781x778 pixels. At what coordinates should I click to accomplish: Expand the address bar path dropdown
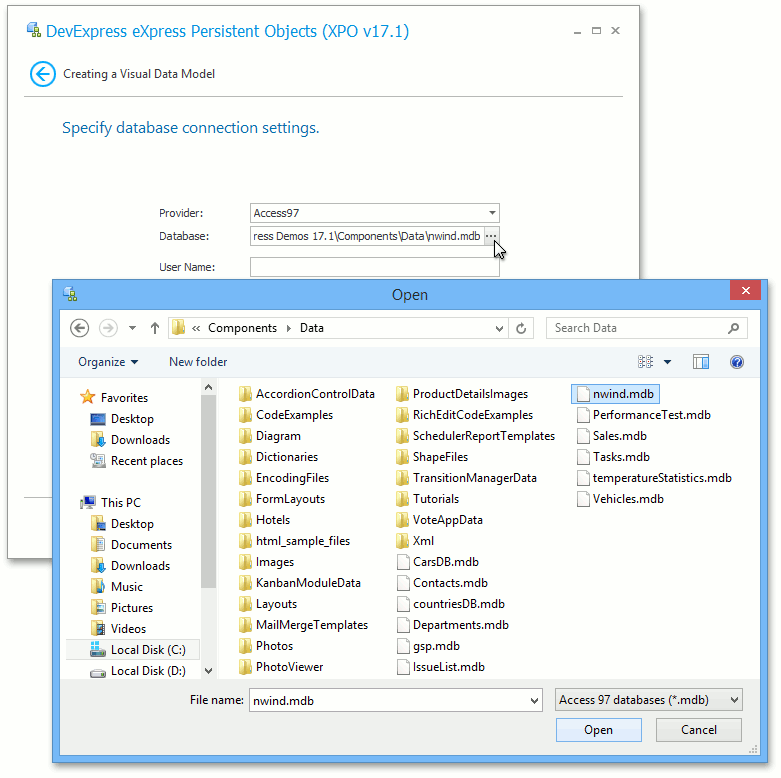coord(499,328)
